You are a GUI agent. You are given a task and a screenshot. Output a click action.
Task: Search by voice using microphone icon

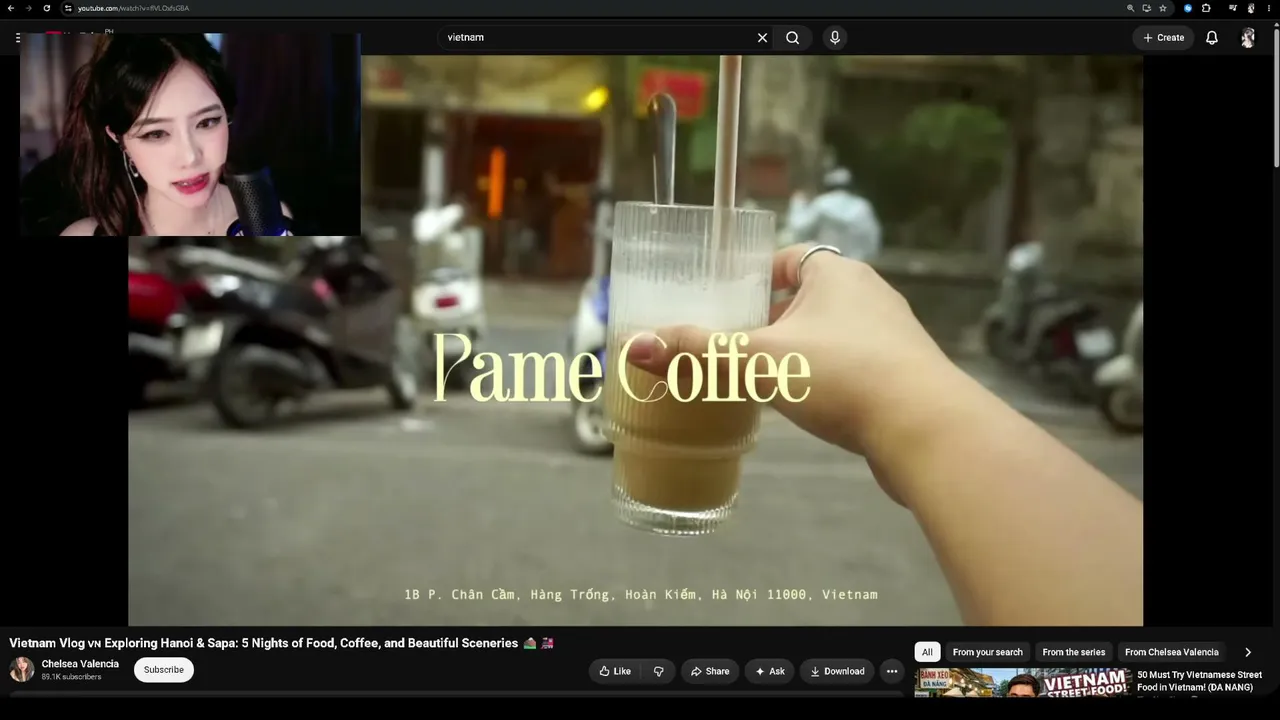835,37
